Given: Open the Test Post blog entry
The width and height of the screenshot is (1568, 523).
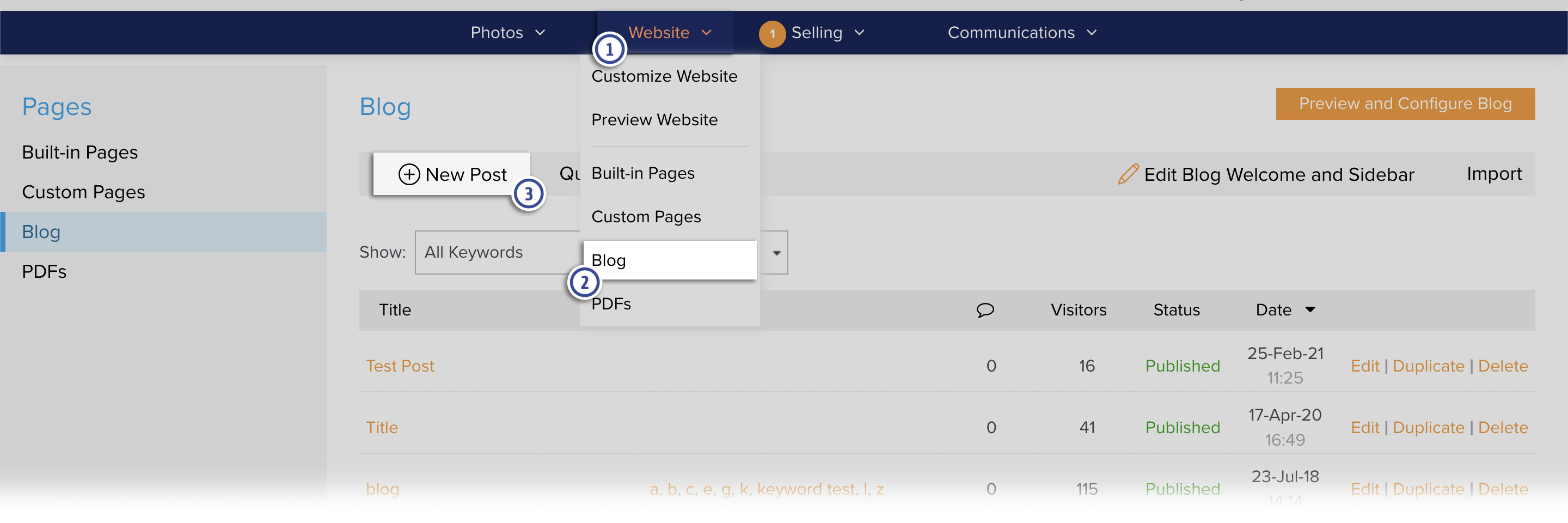Looking at the screenshot, I should pyautogui.click(x=400, y=366).
